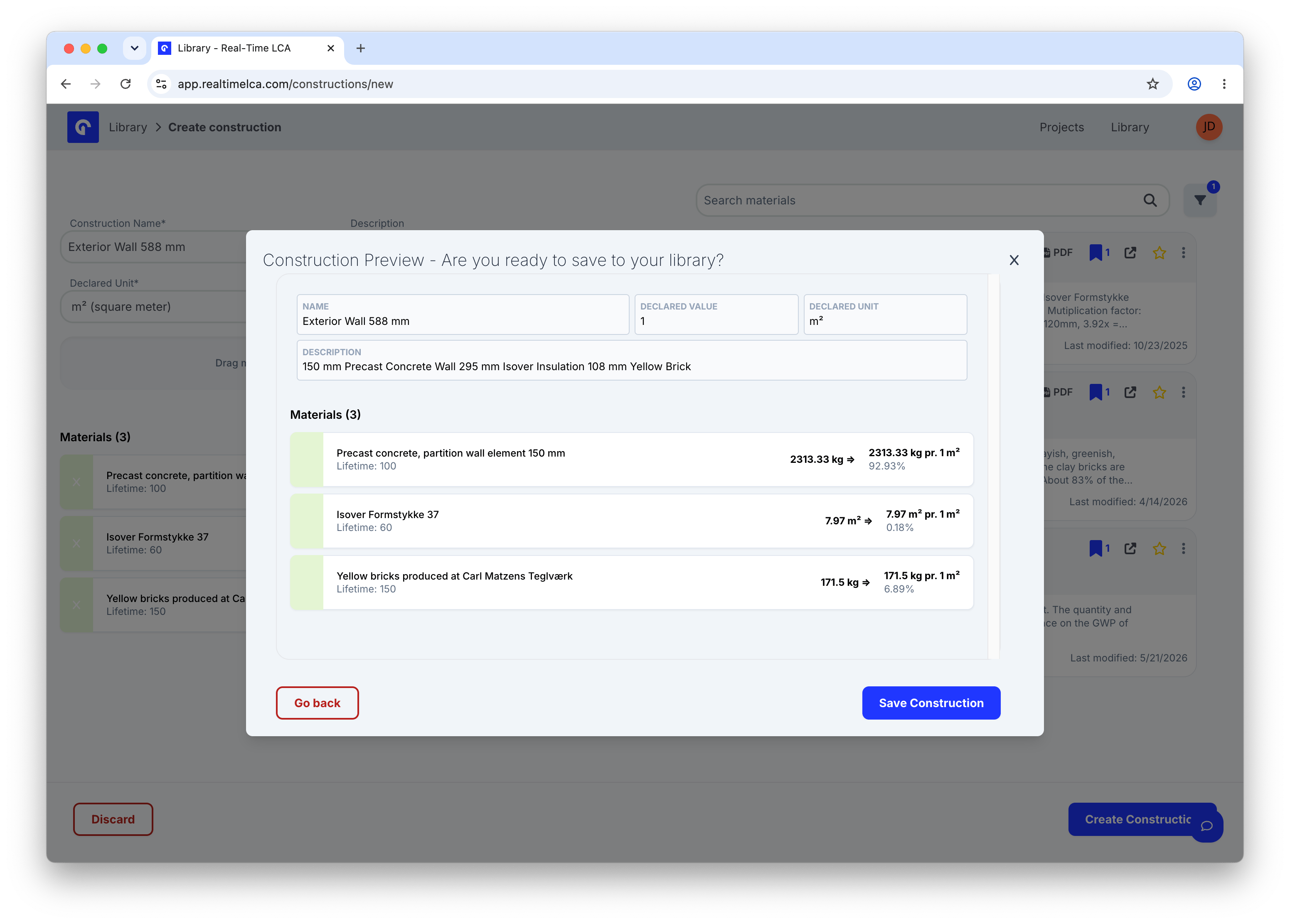This screenshot has width=1290, height=924.
Task: Open Library in top navigation
Action: pyautogui.click(x=1130, y=128)
